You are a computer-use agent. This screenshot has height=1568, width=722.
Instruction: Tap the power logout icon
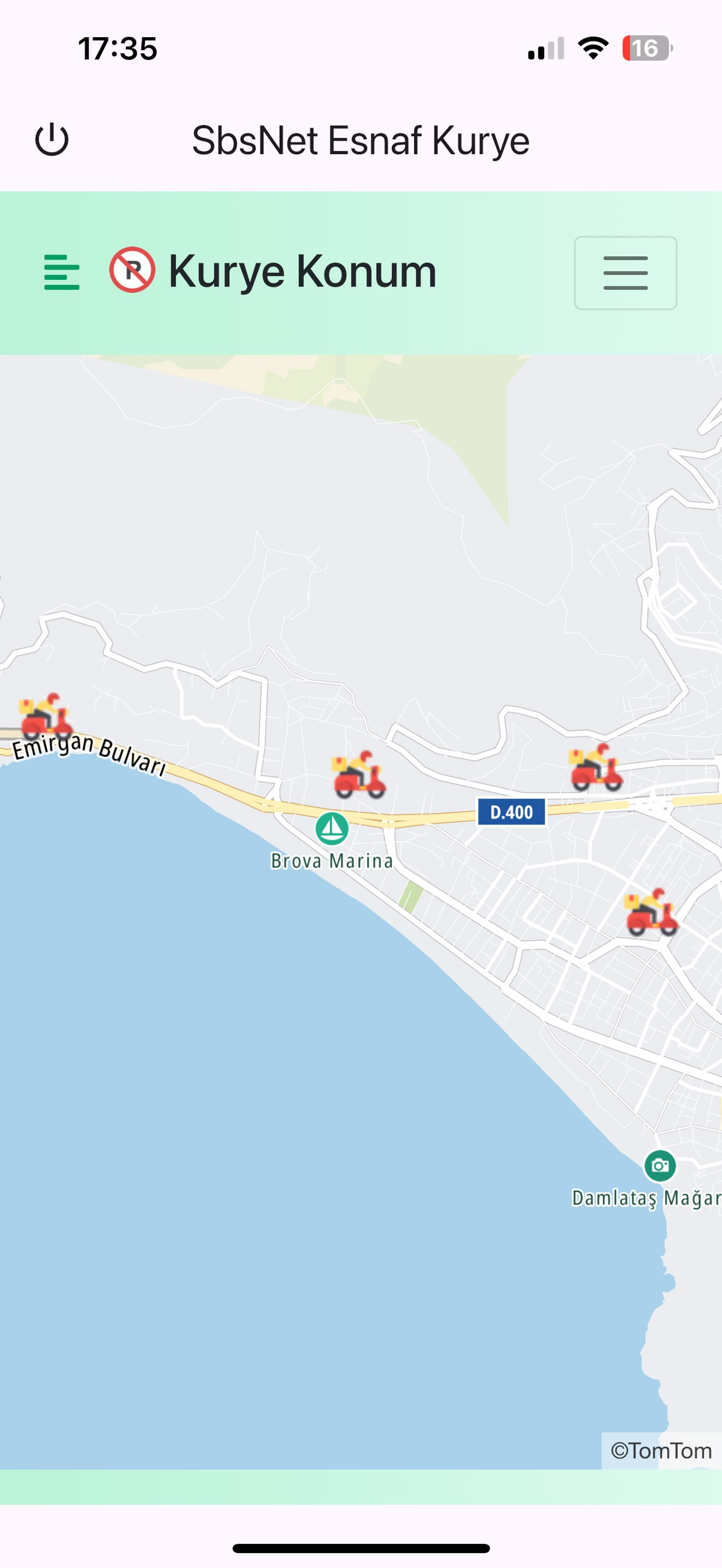(52, 139)
